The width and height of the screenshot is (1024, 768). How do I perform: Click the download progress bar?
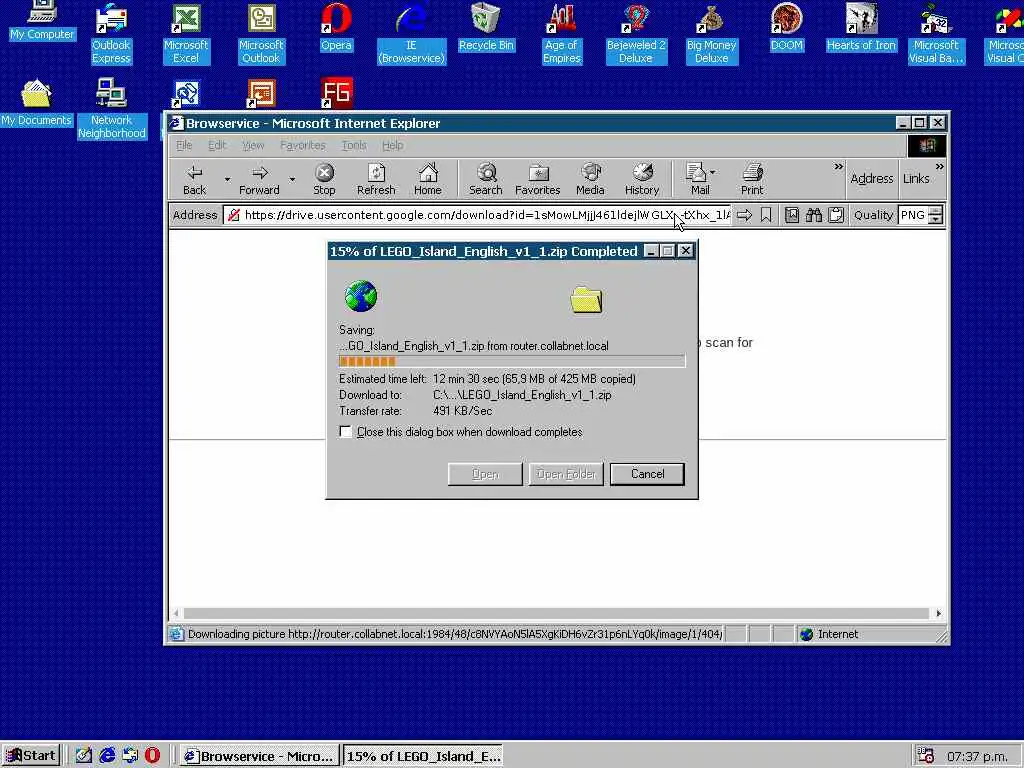512,361
